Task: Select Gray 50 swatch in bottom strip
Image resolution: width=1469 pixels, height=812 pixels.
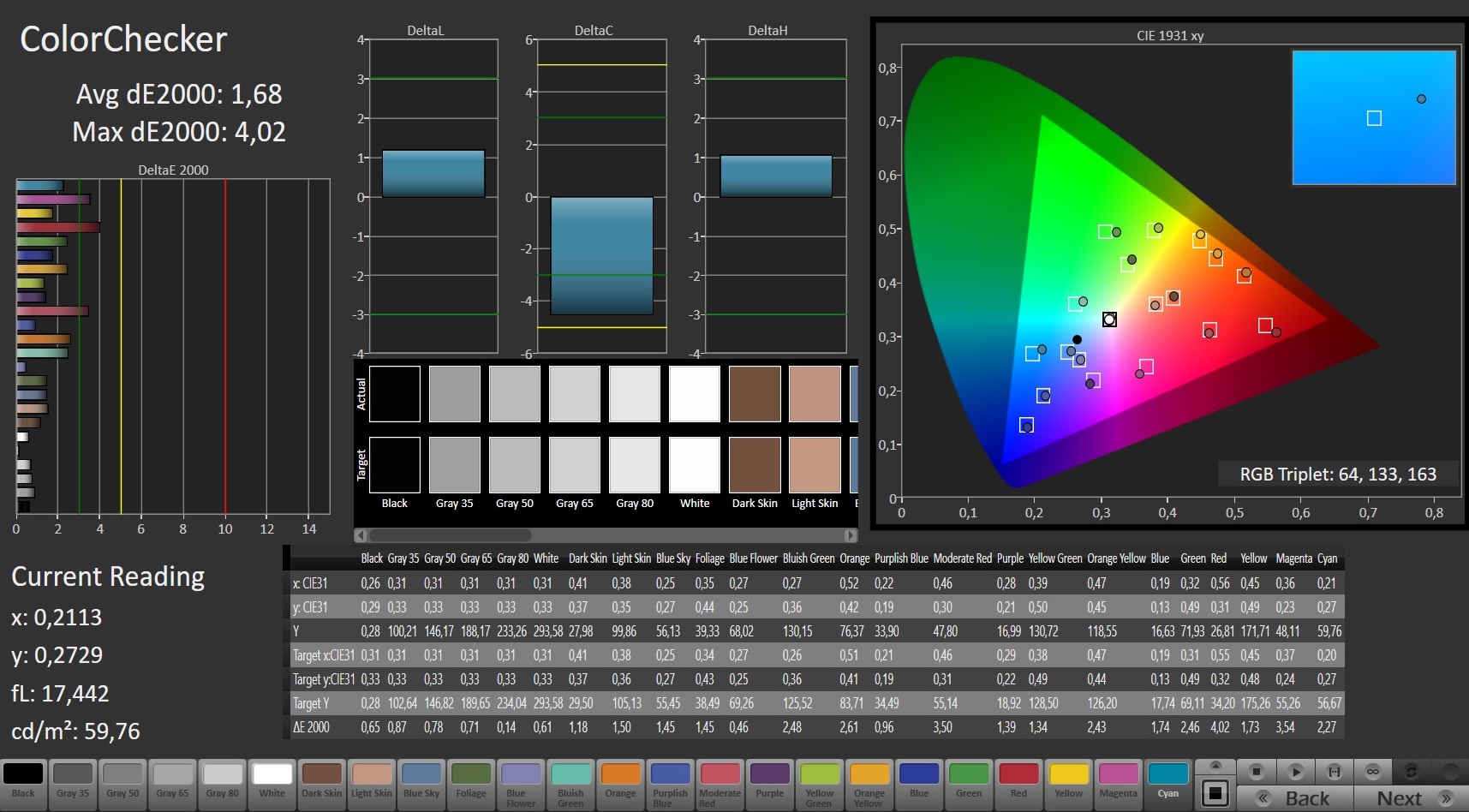Action: tap(122, 784)
